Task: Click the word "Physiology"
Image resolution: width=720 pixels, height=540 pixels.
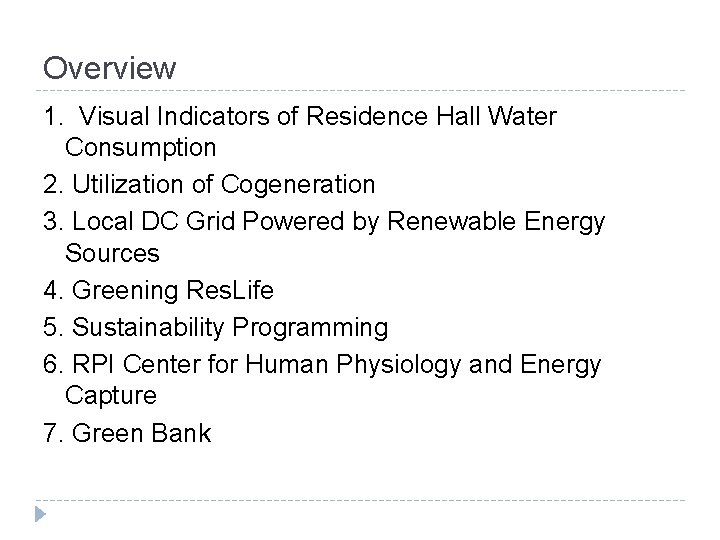Action: (x=398, y=365)
